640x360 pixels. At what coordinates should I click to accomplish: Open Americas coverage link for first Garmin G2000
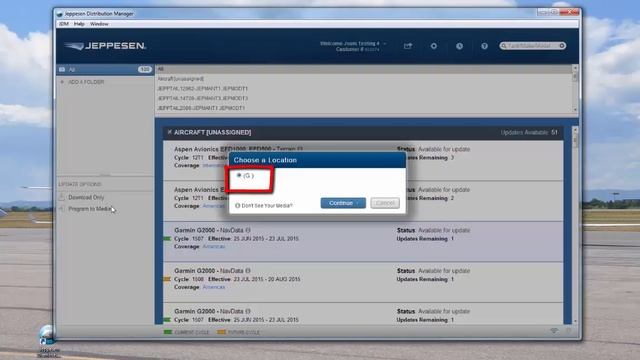click(214, 247)
